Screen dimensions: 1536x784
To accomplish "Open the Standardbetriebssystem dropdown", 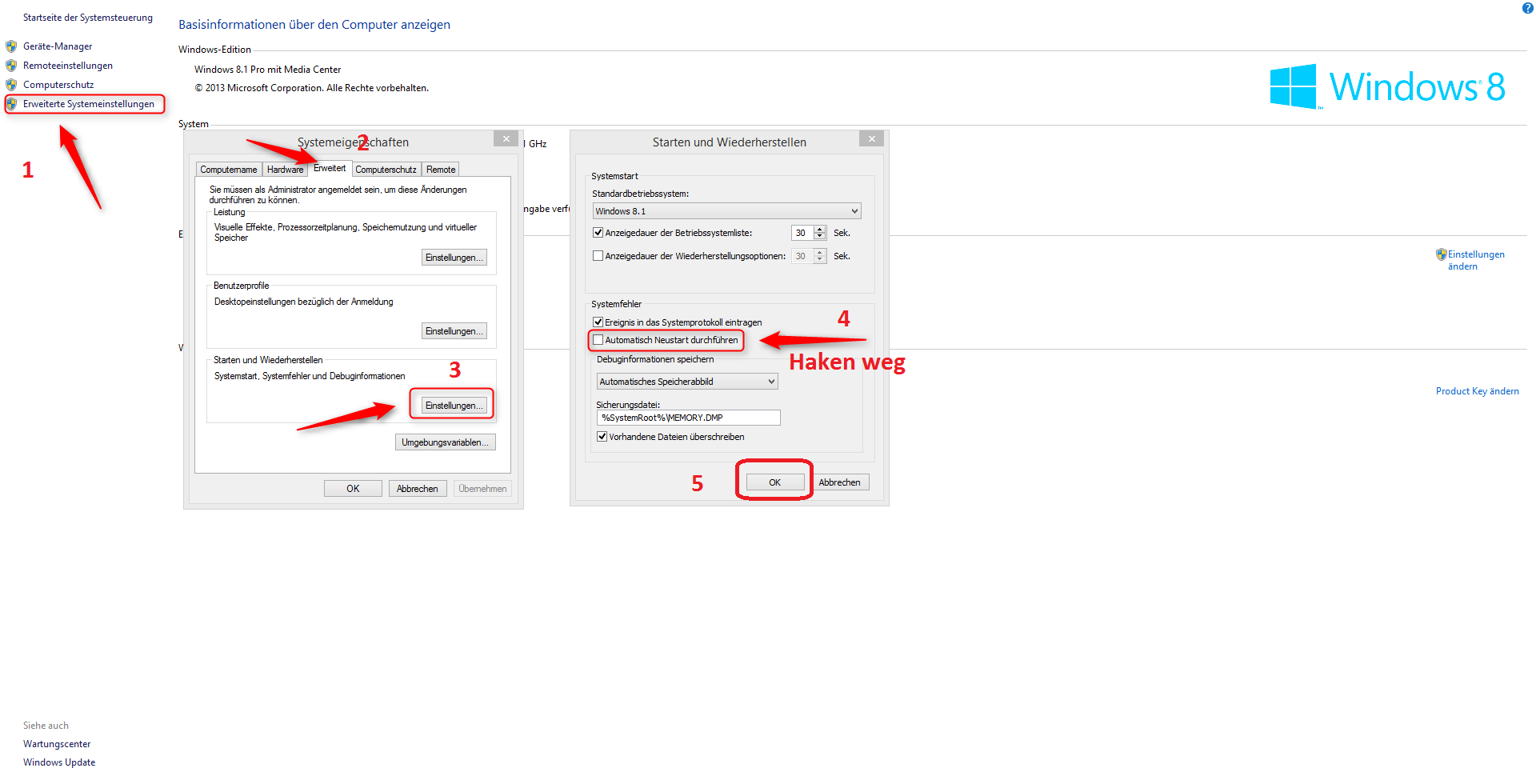I will tap(726, 211).
